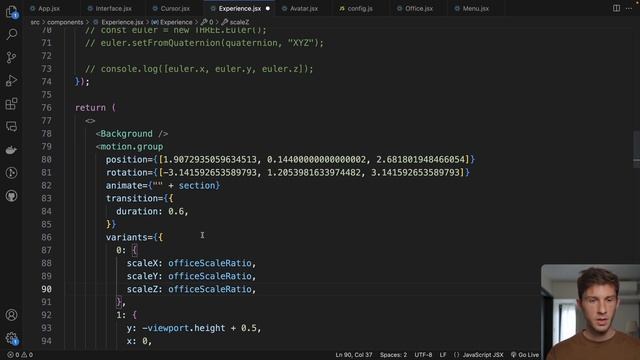Click the console.log comment line
The width and height of the screenshot is (640, 360).
click(x=199, y=69)
